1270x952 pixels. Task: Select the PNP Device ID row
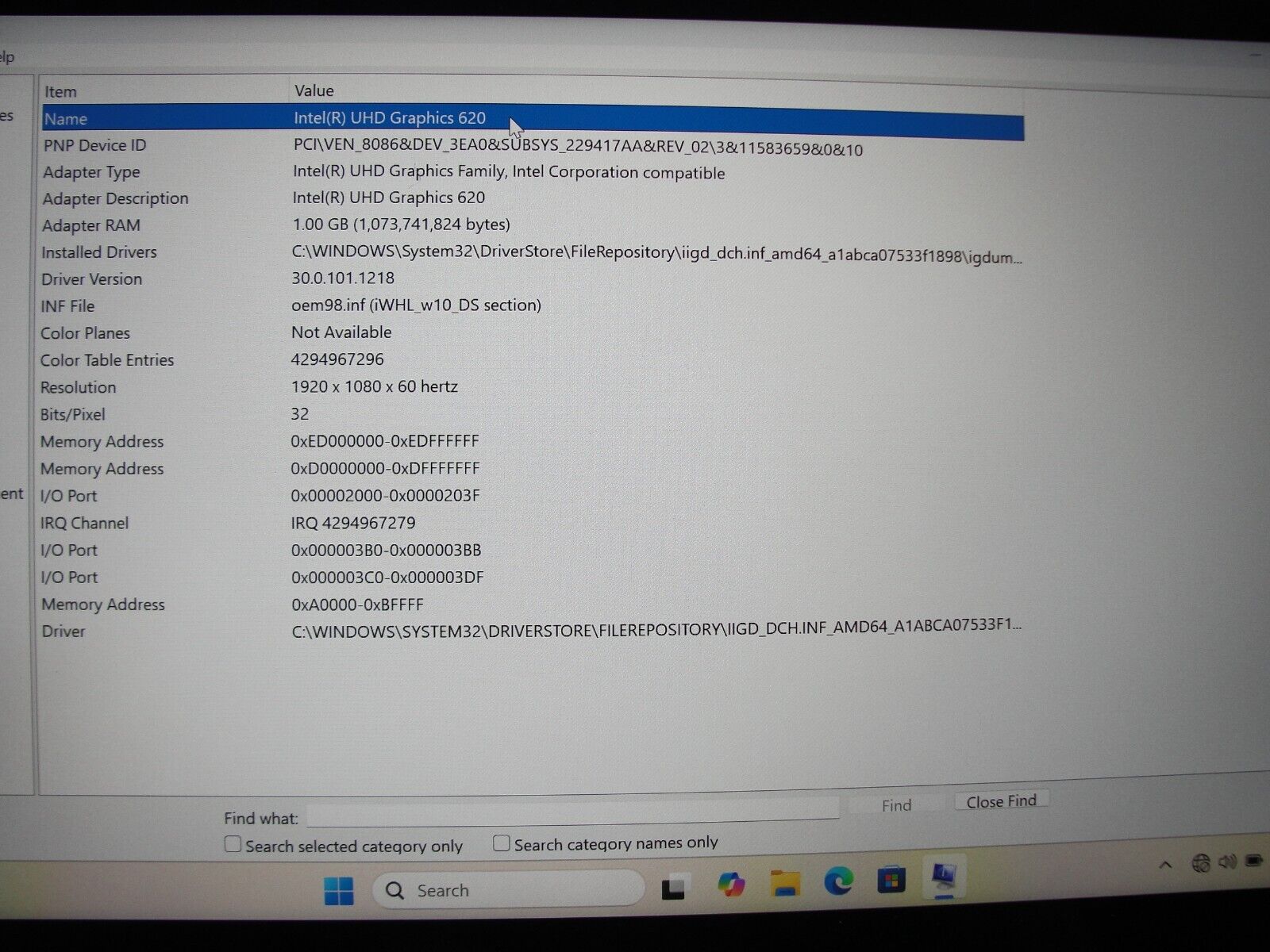pos(533,146)
